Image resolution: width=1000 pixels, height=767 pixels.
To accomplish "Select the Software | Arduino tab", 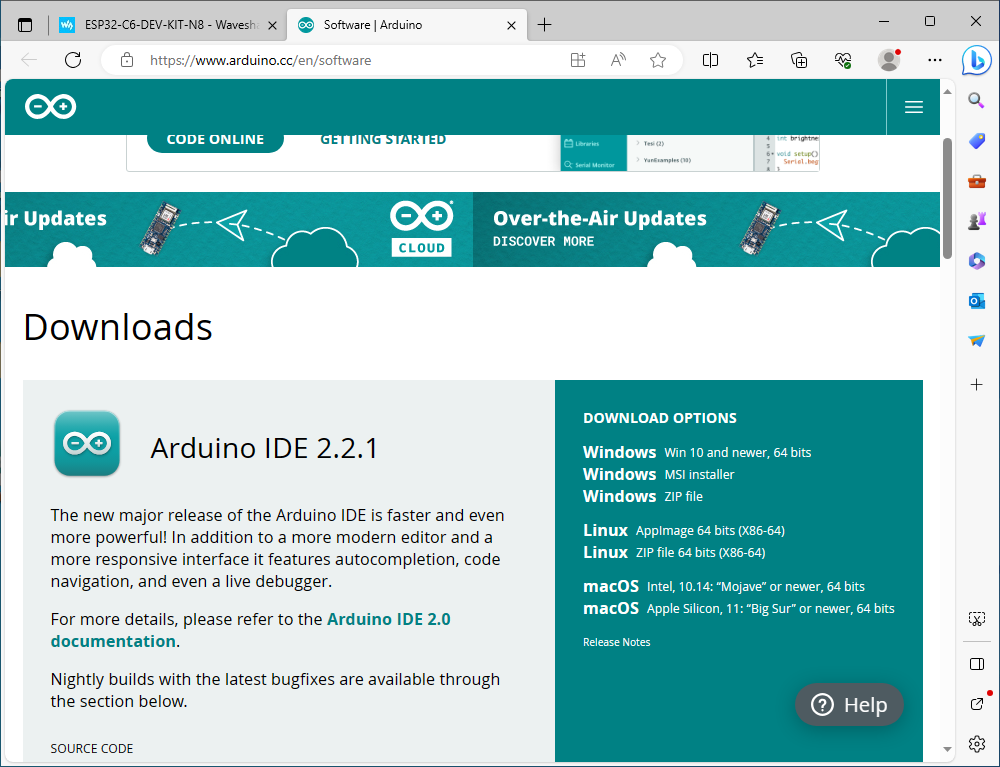I will click(408, 25).
